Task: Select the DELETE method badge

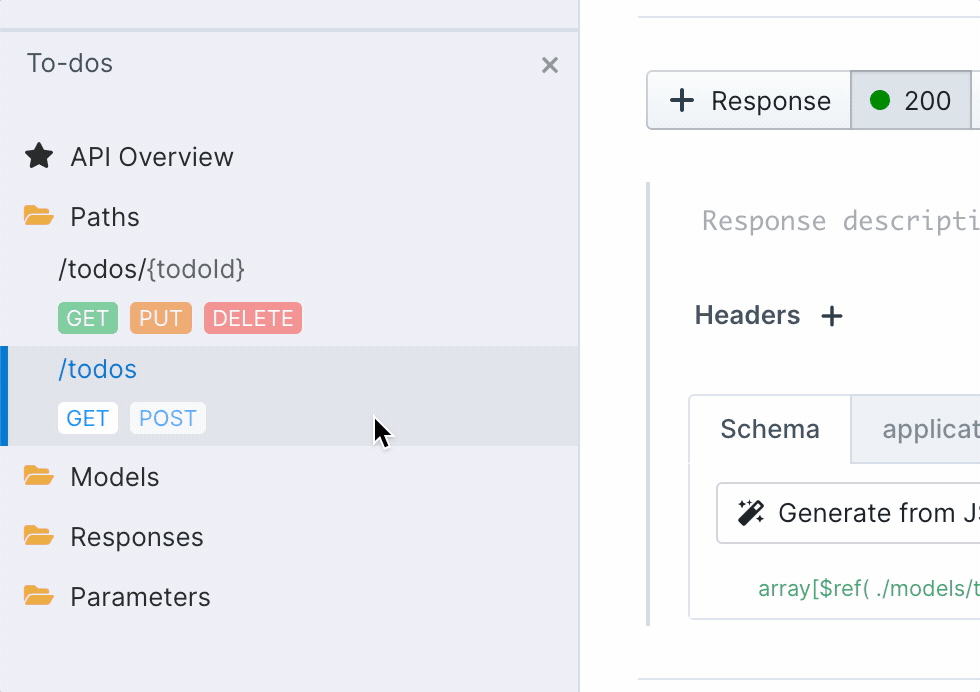Action: coord(252,318)
